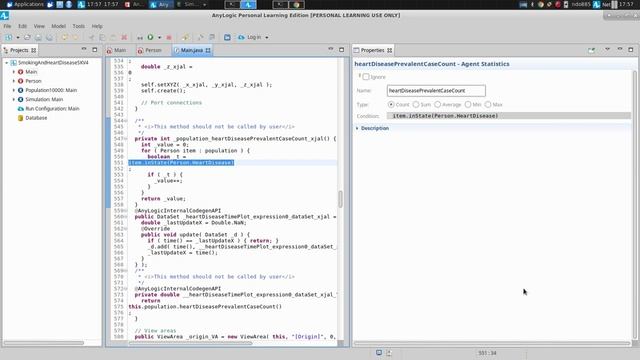Viewport: 640px width, 360px height.
Task: Click the Redo icon in the toolbar
Action: tap(76, 37)
